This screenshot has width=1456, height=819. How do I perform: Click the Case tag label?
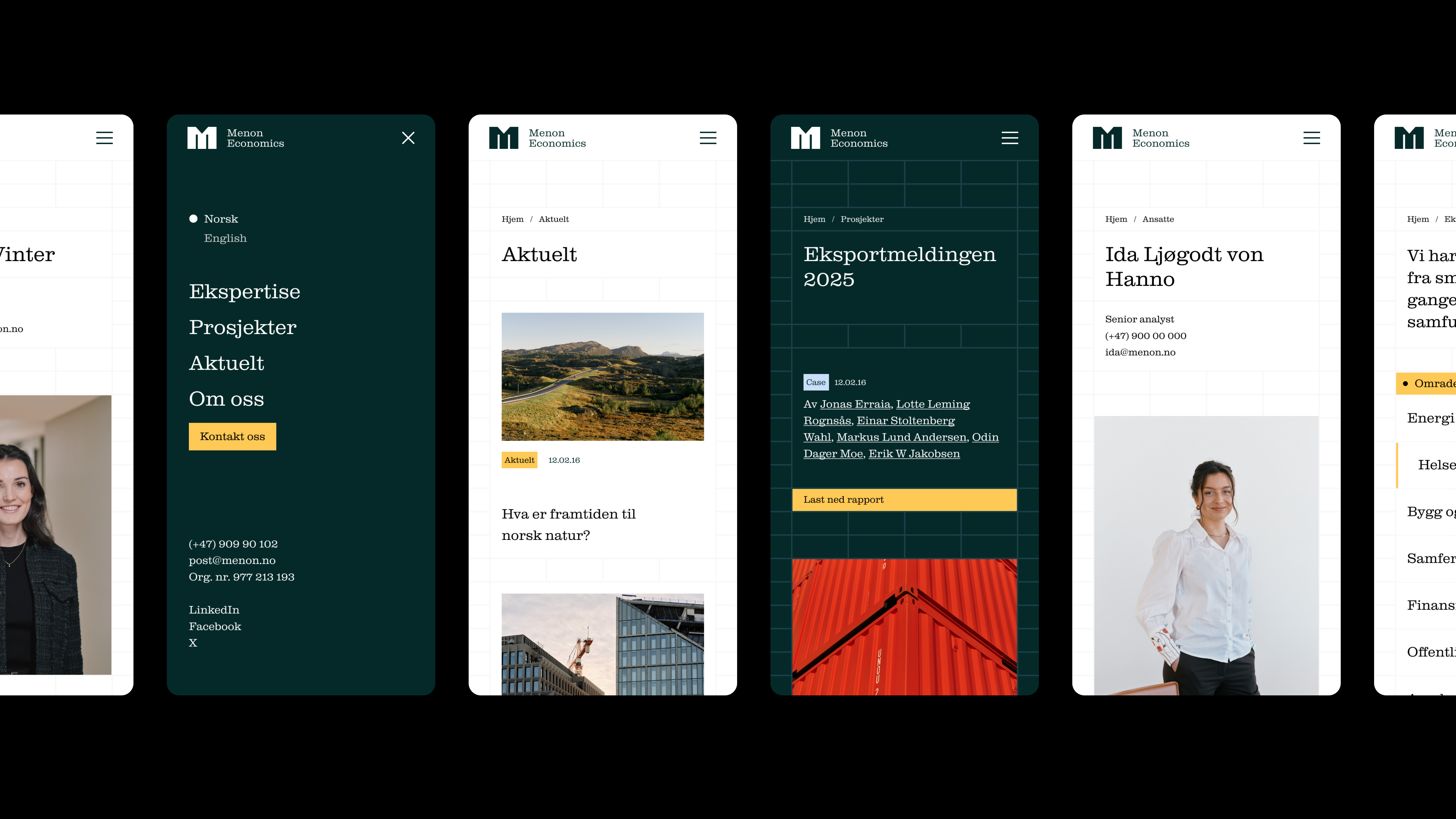point(816,382)
